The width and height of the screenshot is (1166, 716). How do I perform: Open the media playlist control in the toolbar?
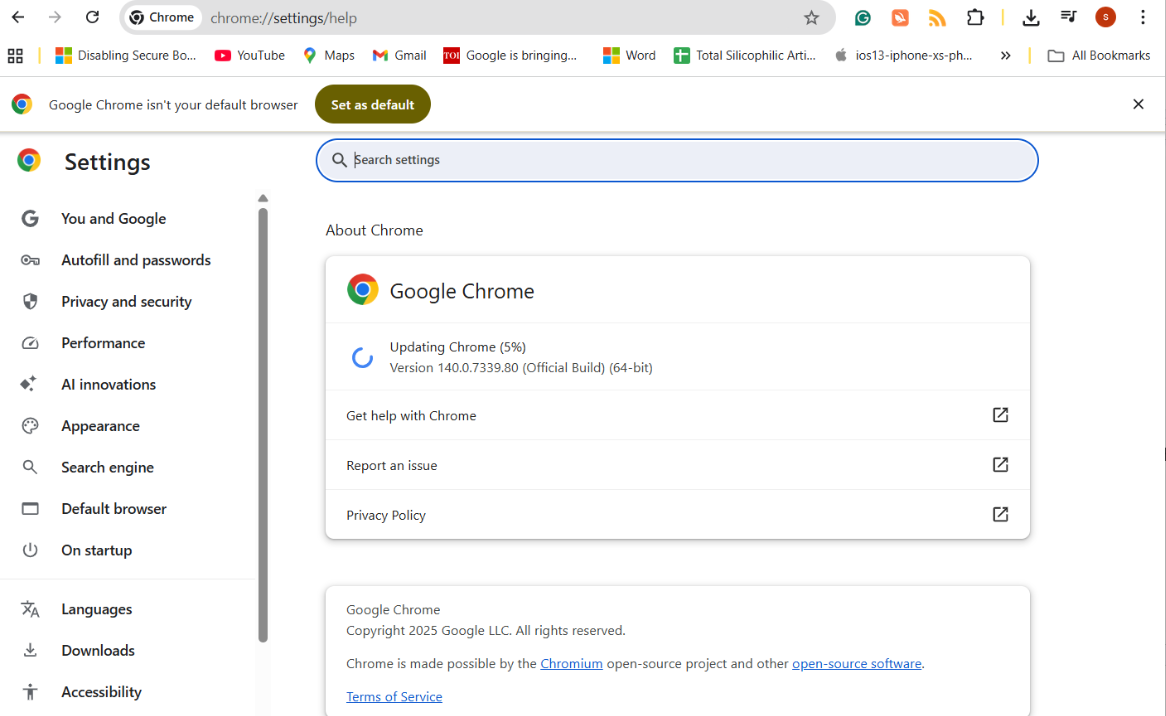click(x=1068, y=18)
